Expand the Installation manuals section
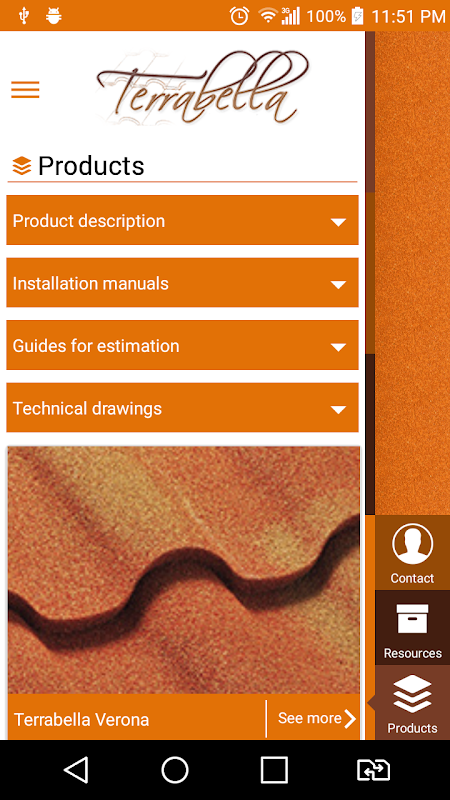The height and width of the screenshot is (800, 450). (182, 283)
